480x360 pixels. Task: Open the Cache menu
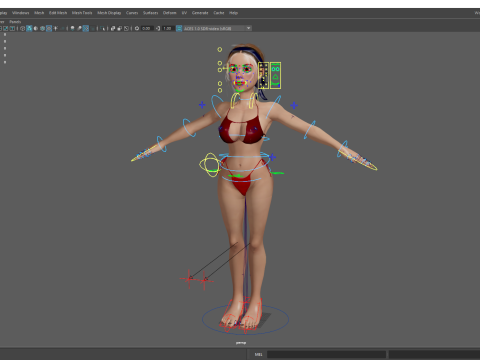coord(219,13)
